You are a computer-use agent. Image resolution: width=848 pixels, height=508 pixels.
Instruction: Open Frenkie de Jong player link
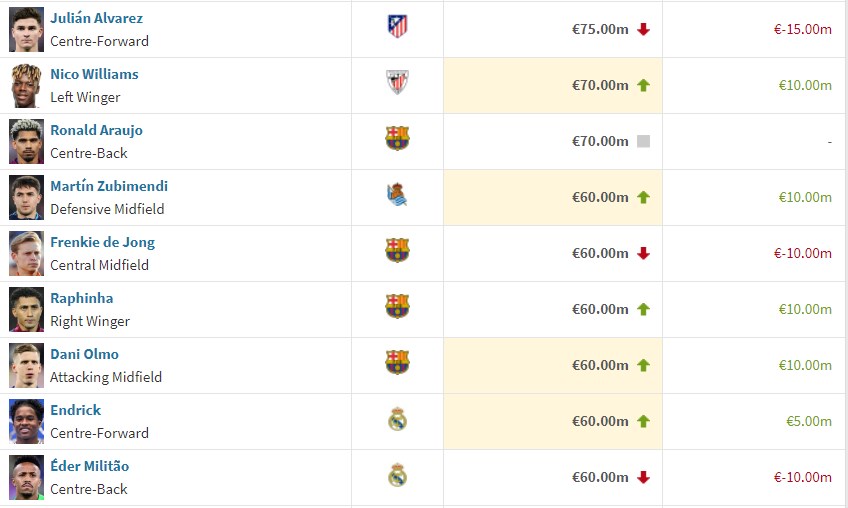[102, 242]
